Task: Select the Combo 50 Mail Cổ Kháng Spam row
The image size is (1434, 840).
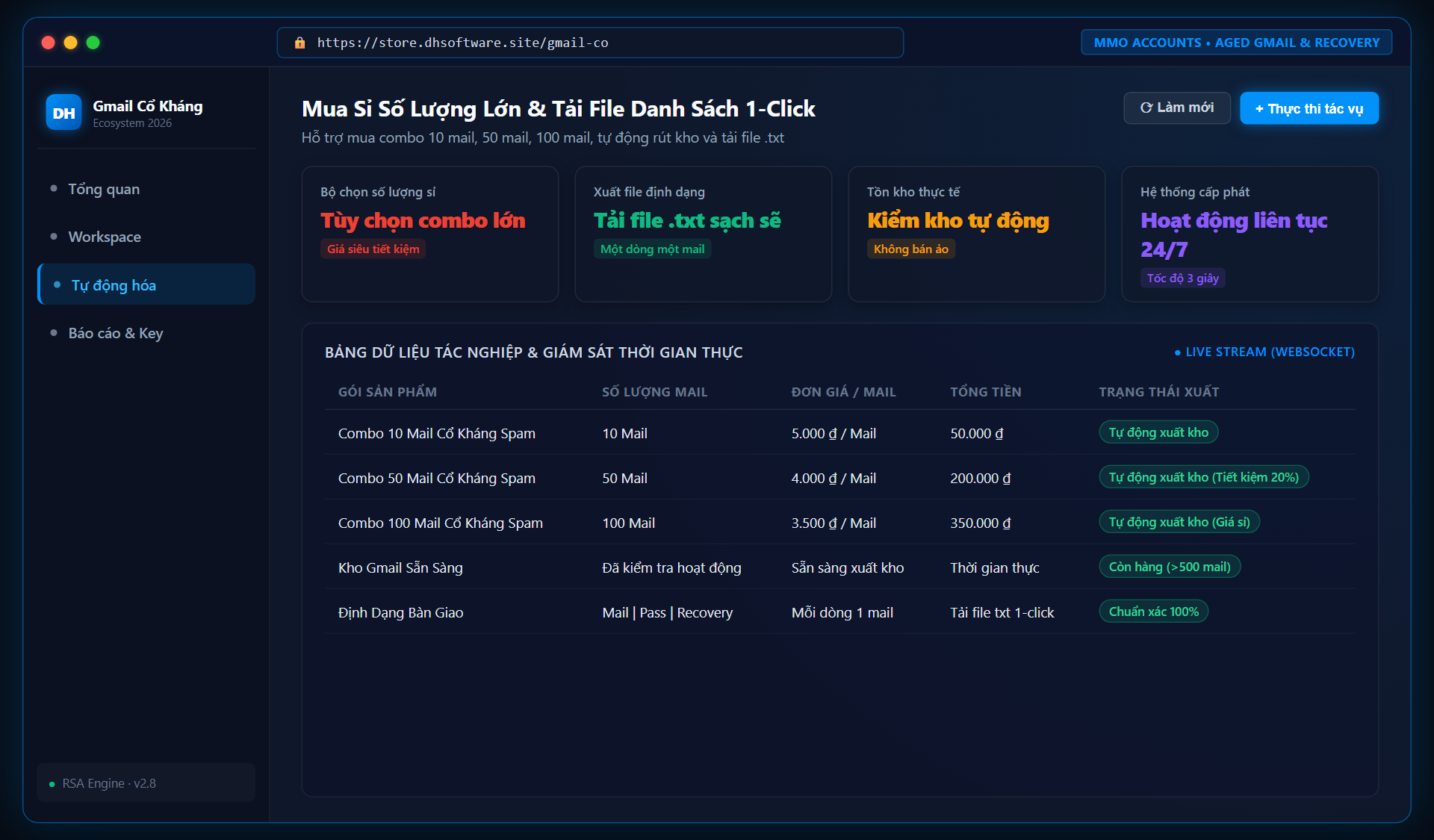Action: (840, 477)
